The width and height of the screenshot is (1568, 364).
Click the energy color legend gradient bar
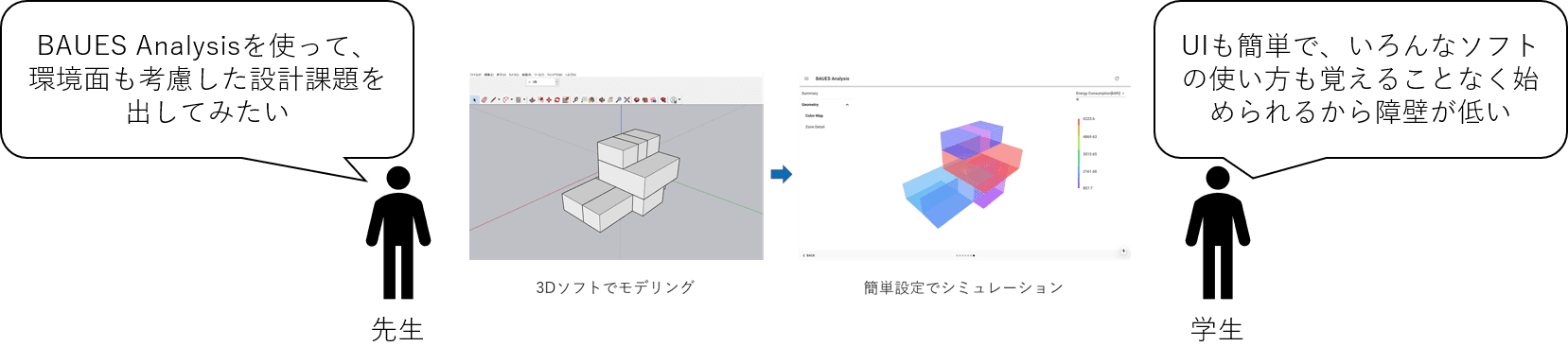coord(1079,153)
